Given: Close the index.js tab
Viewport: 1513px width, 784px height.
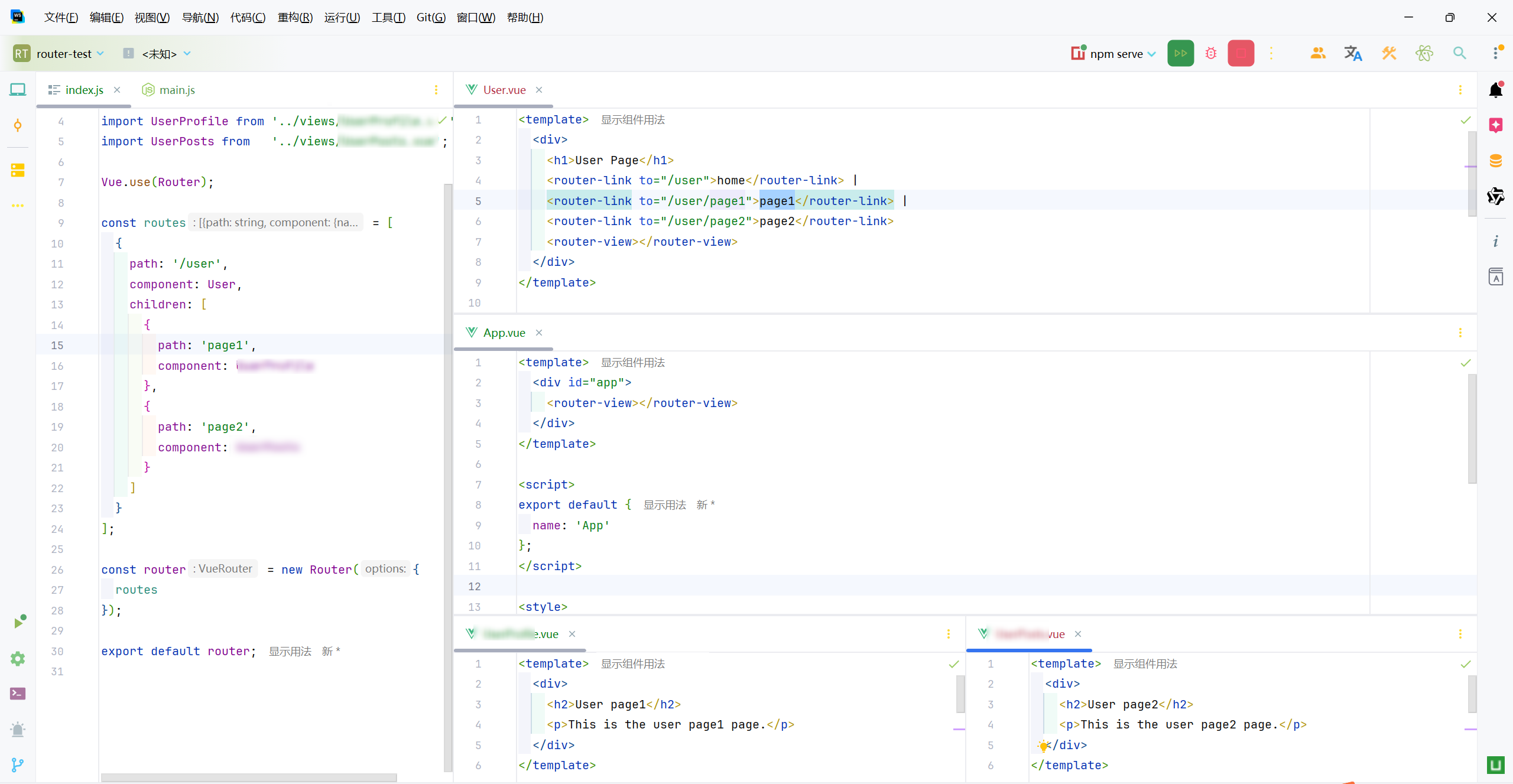Looking at the screenshot, I should click(117, 90).
